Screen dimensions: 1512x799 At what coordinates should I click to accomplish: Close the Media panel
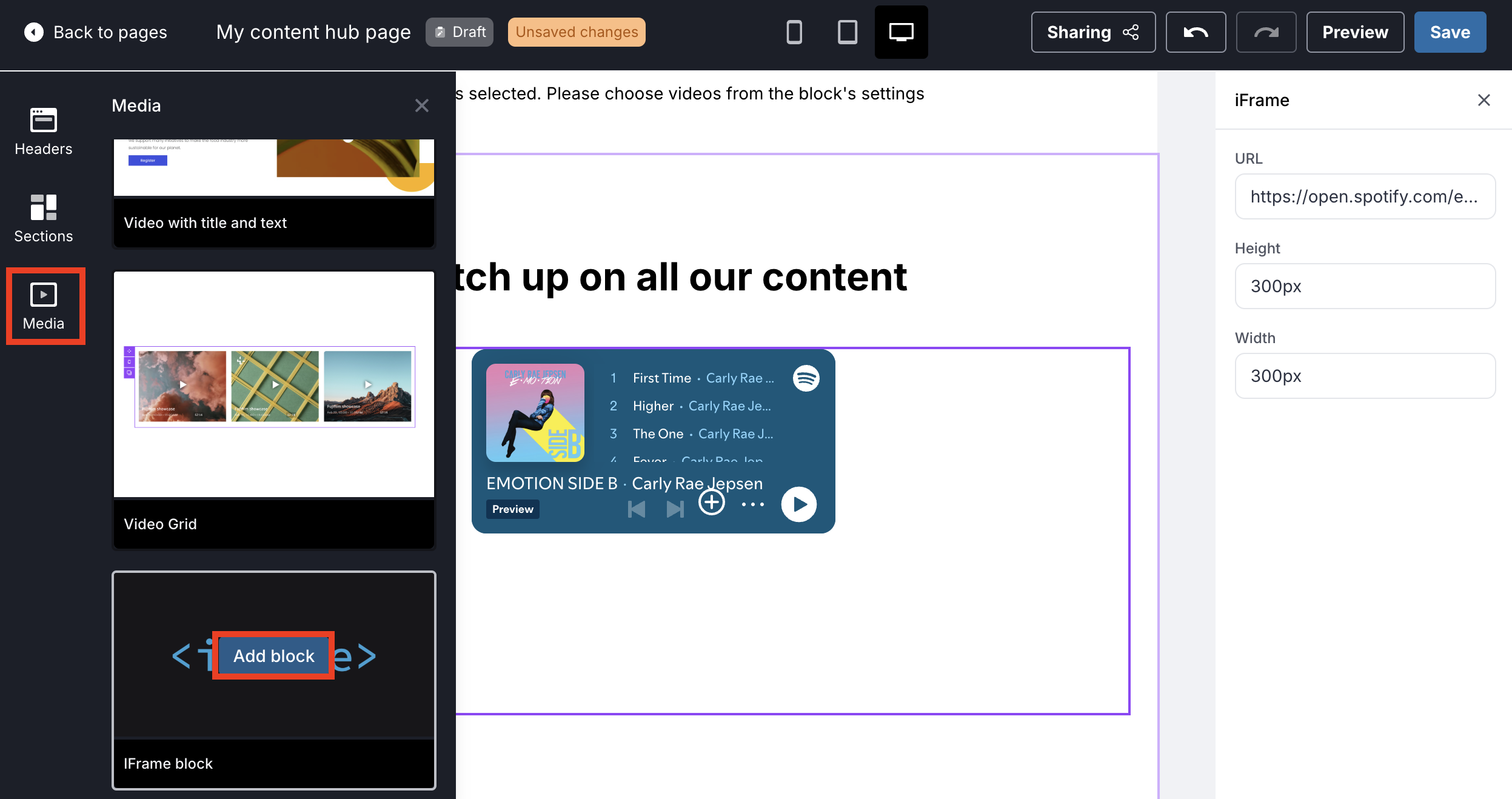tap(422, 105)
